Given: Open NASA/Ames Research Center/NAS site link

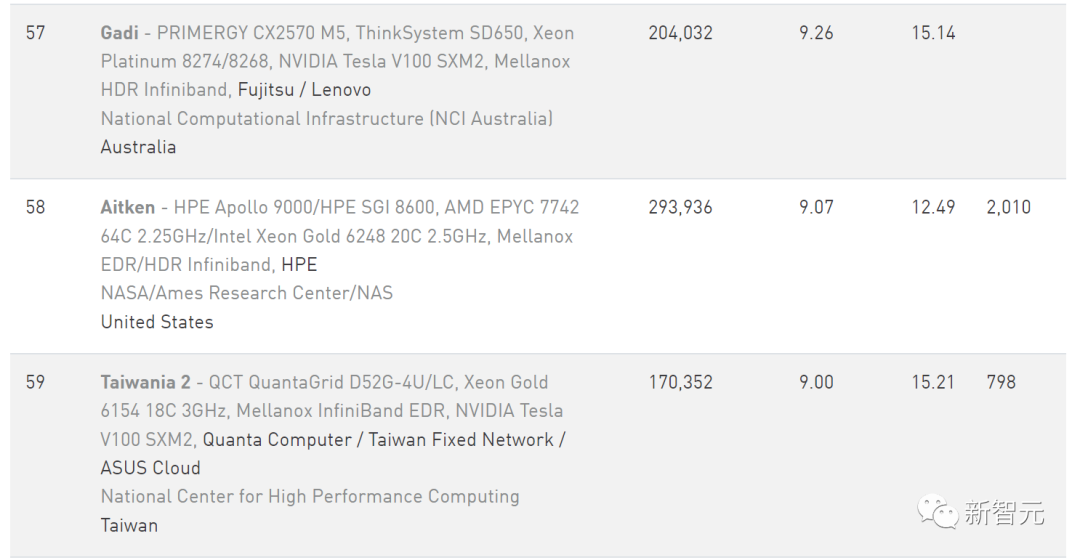Looking at the screenshot, I should pos(247,293).
